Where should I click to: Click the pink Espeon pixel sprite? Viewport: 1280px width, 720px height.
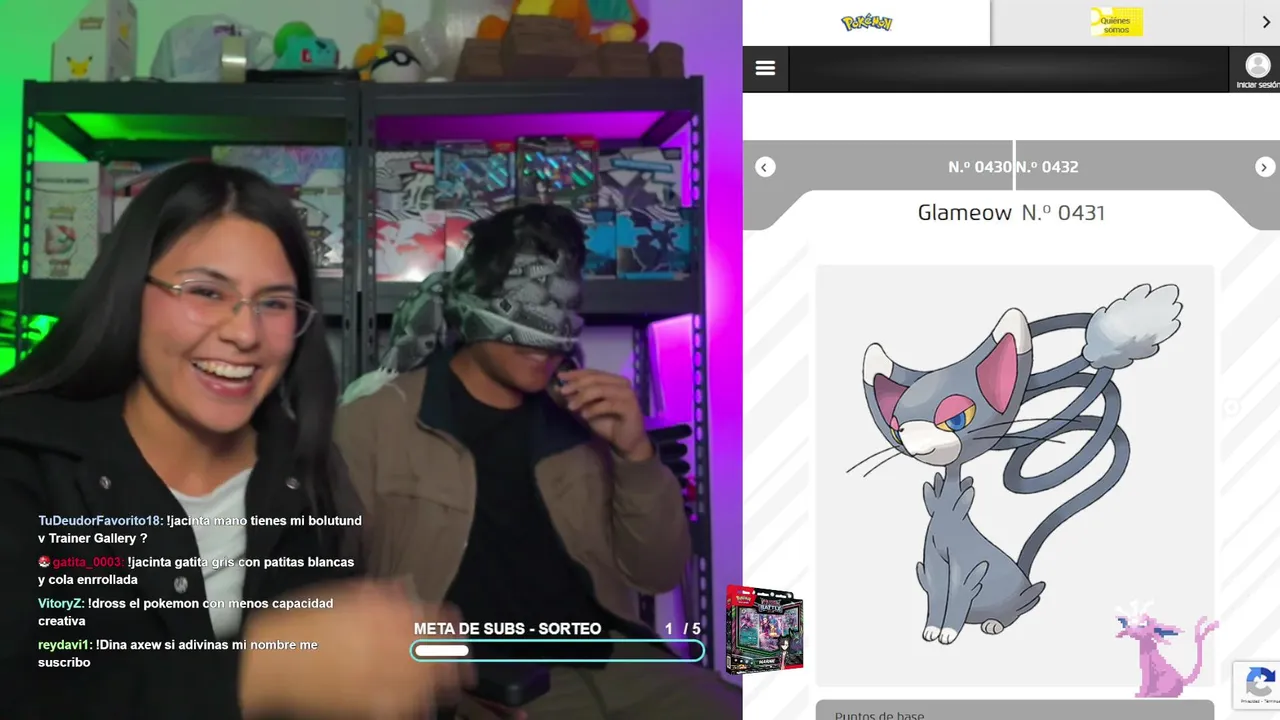(x=1167, y=648)
